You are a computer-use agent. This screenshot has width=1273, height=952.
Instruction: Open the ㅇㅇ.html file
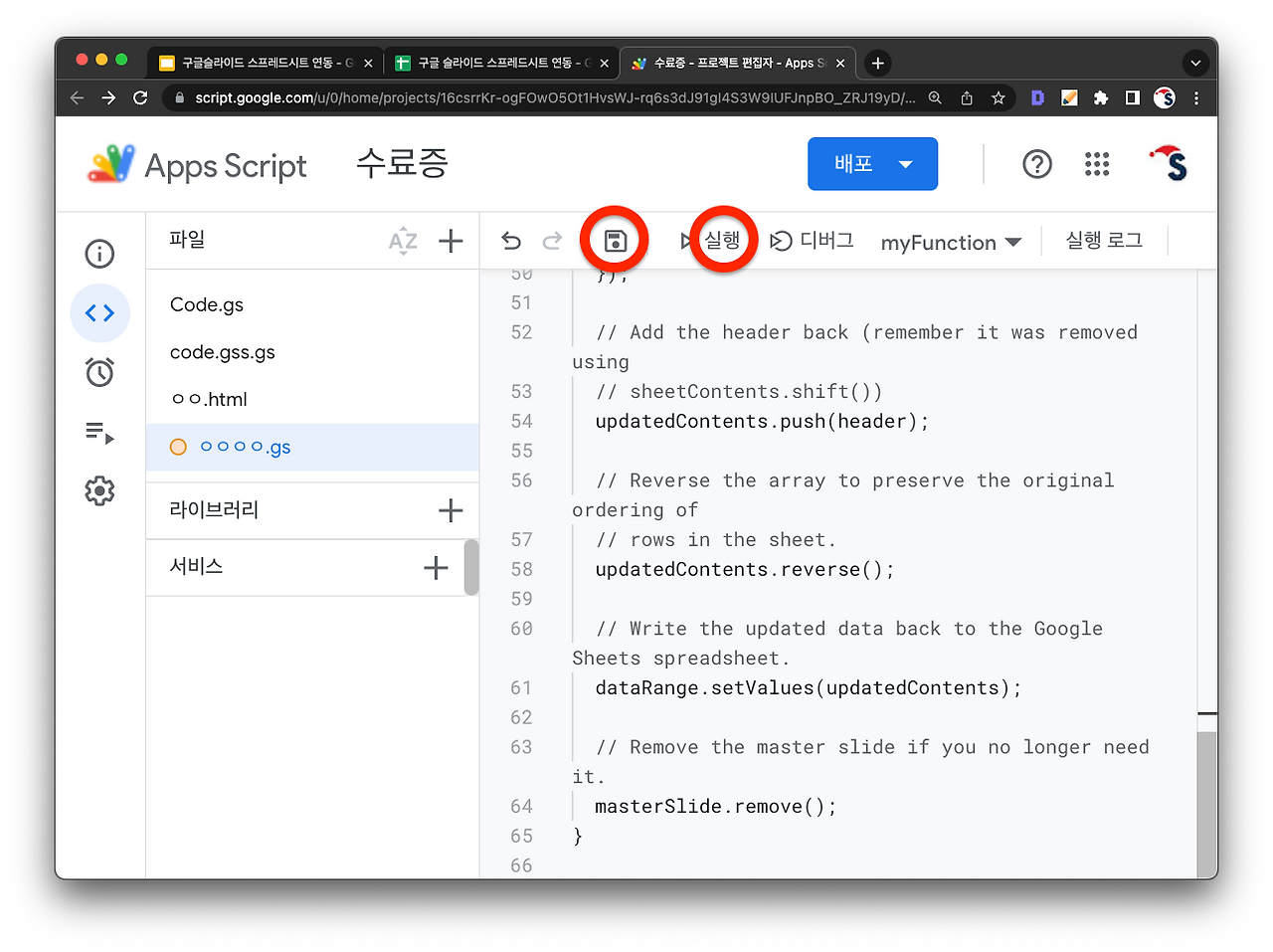(x=209, y=399)
